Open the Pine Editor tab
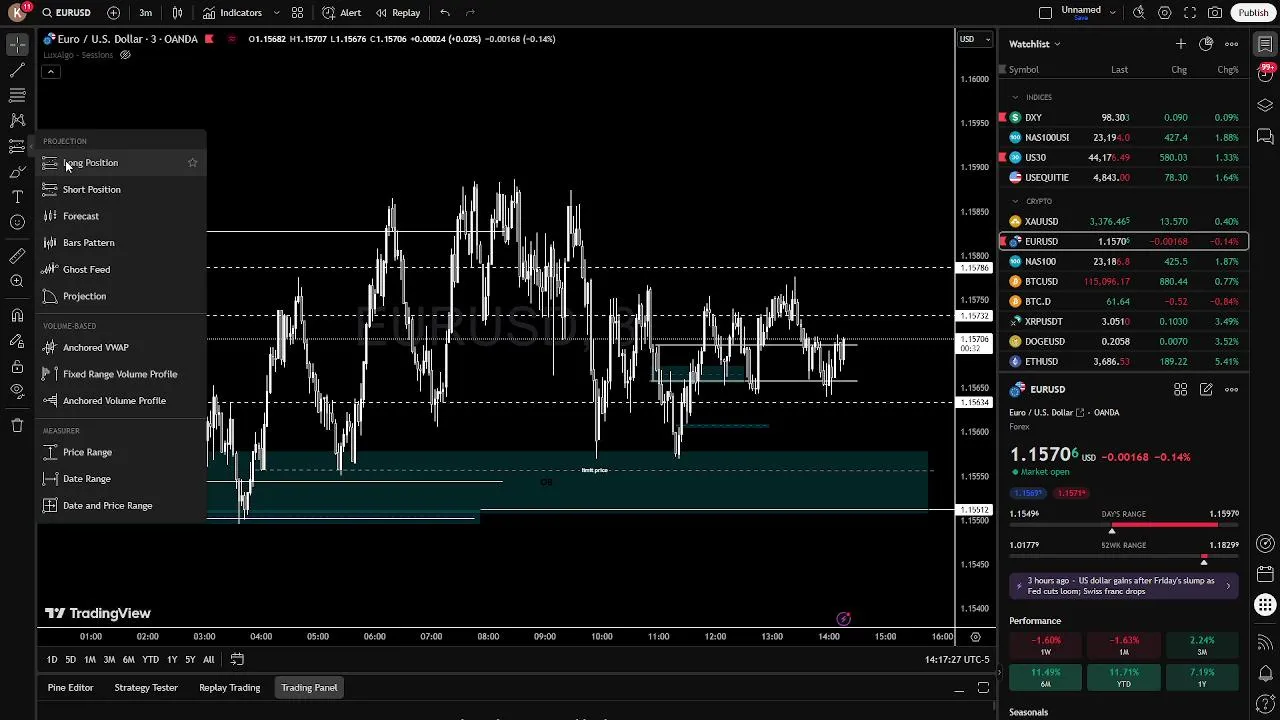 coord(70,688)
